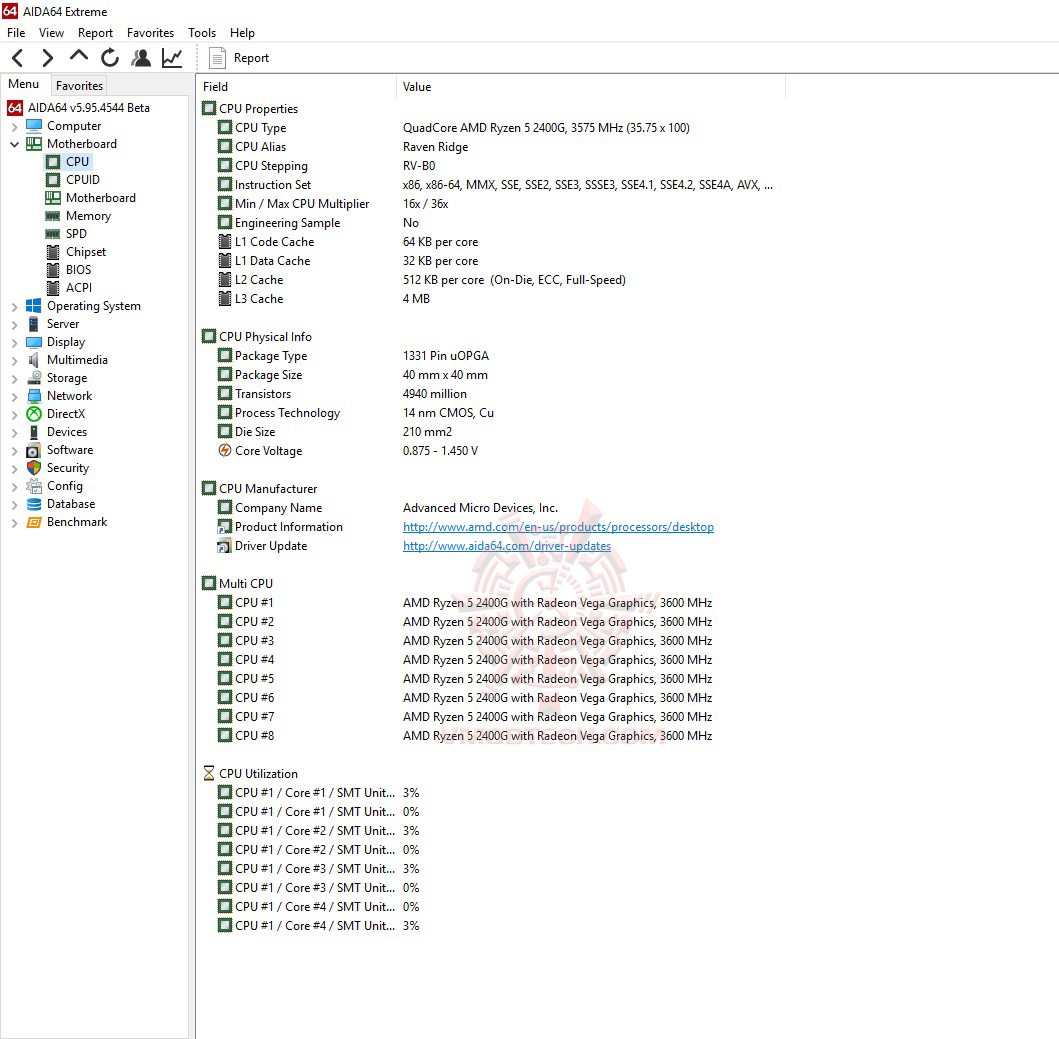This screenshot has width=1059, height=1039.
Task: Click the Server icon in tree
Action: pyautogui.click(x=34, y=324)
